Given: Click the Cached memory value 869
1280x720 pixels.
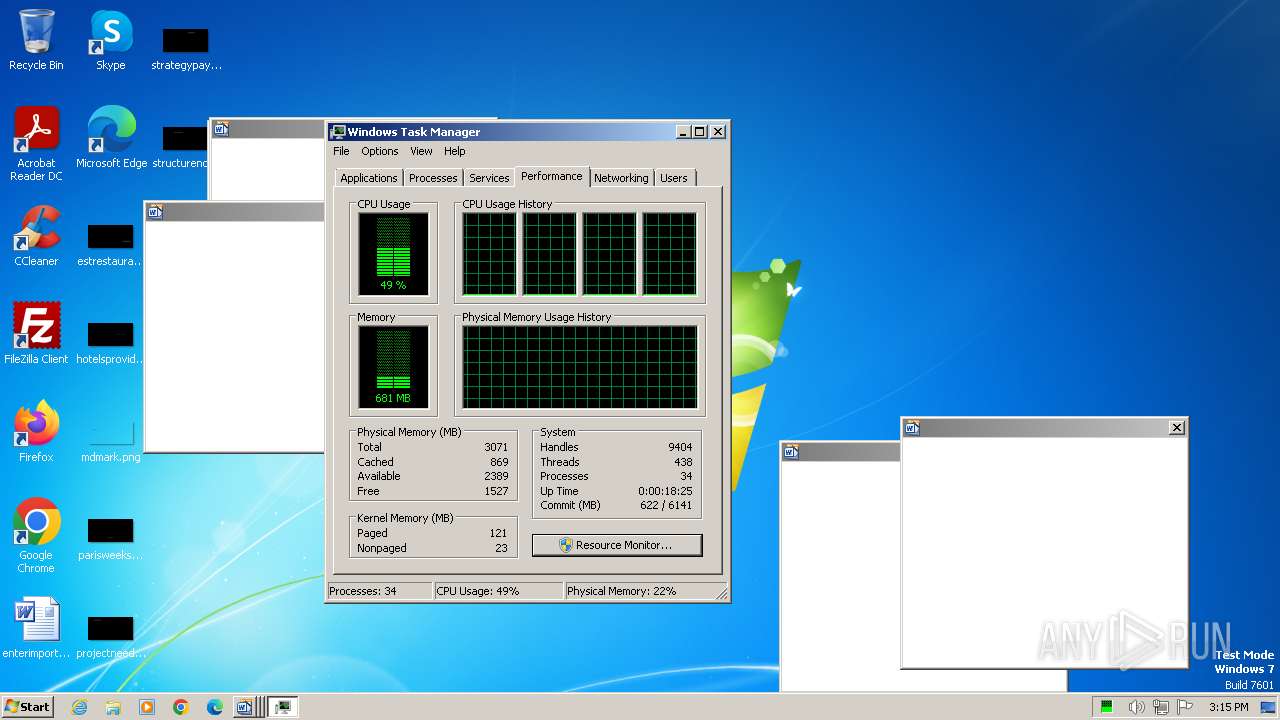Looking at the screenshot, I should [x=499, y=462].
